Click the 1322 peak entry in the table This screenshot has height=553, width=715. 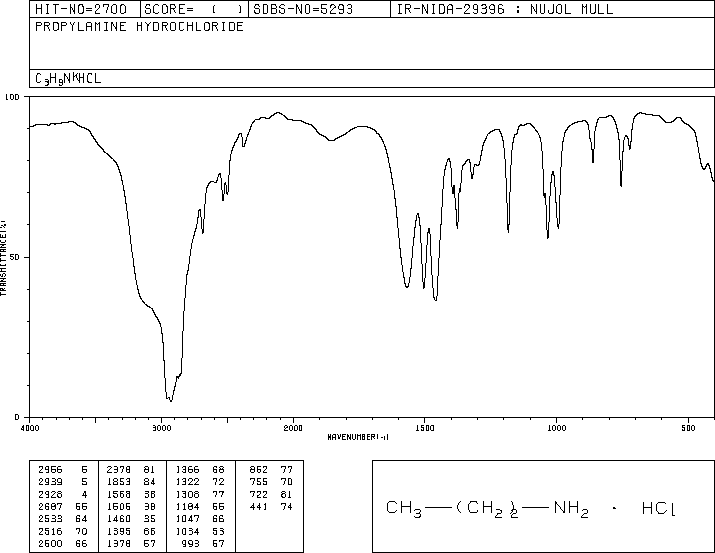click(200, 482)
